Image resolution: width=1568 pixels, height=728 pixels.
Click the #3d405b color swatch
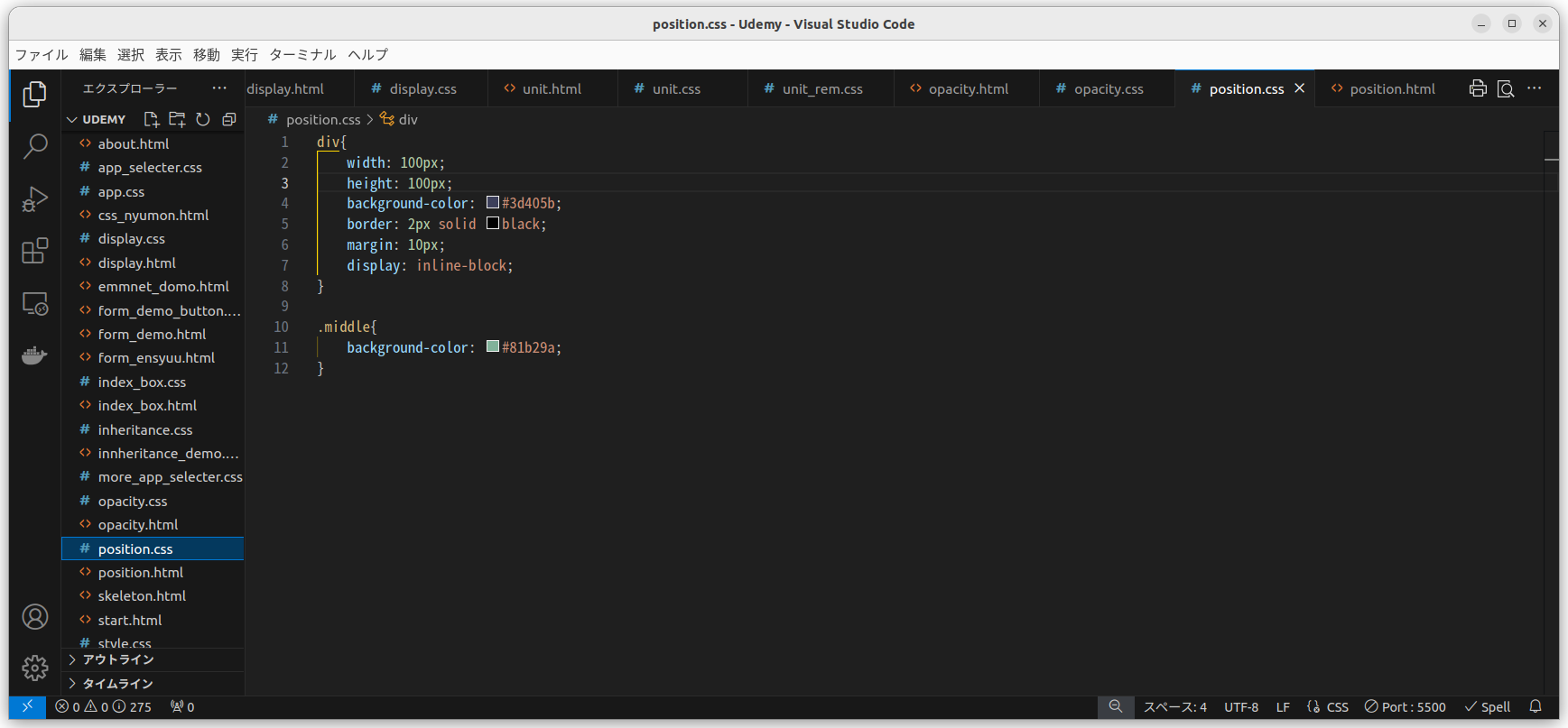point(493,203)
